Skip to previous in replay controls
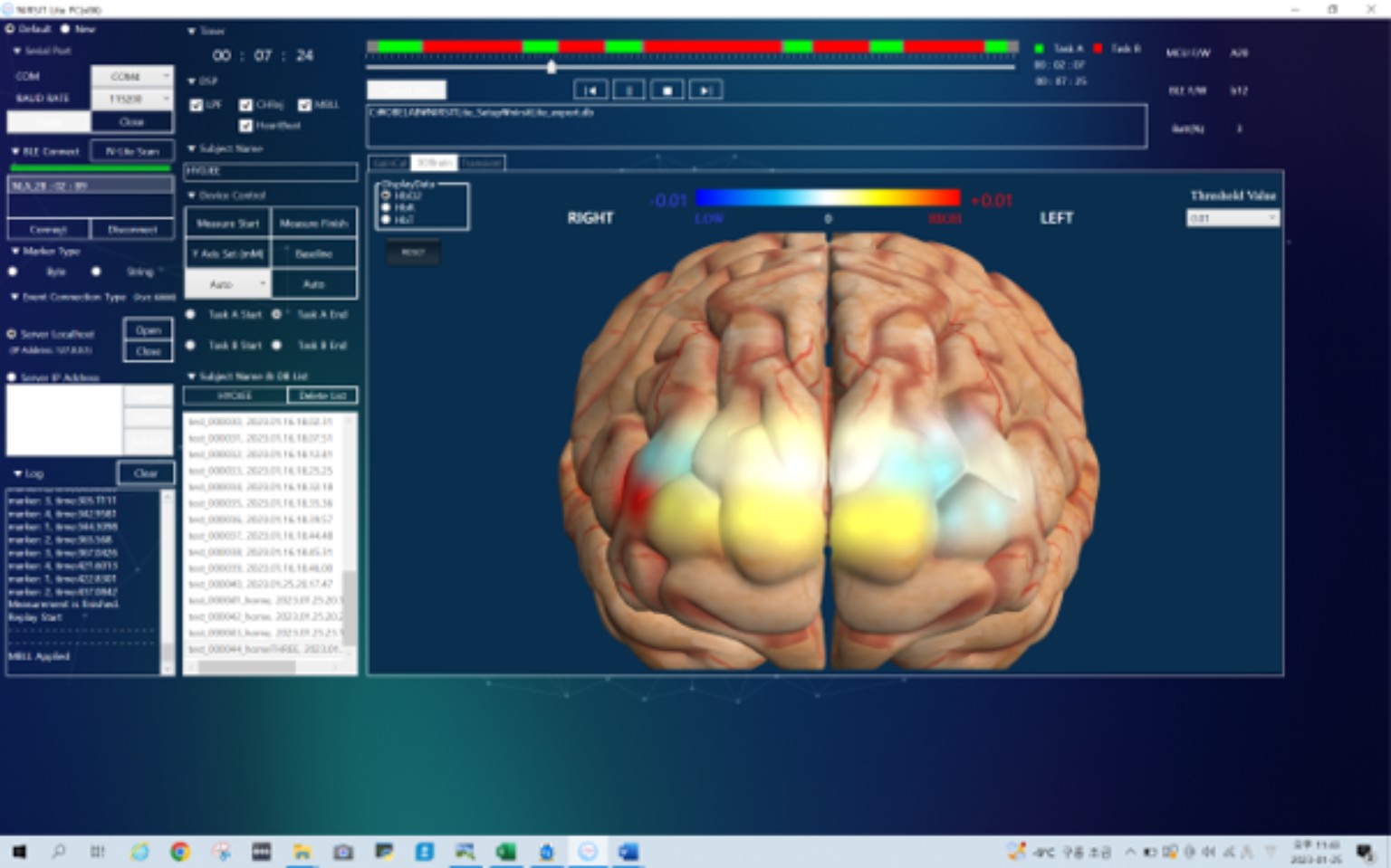 tap(590, 90)
